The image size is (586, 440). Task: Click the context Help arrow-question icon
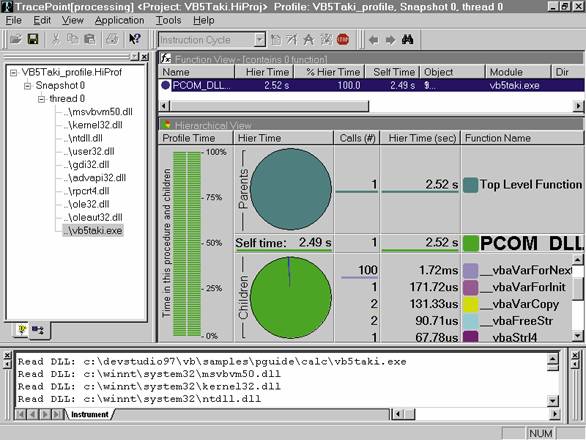135,39
